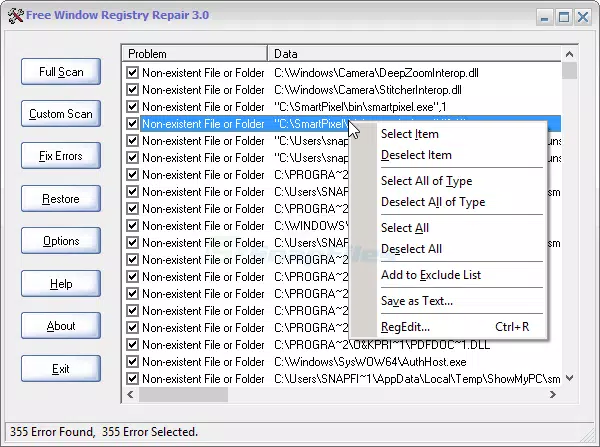Click the horizontal scrollbar right arrow

coord(553,394)
